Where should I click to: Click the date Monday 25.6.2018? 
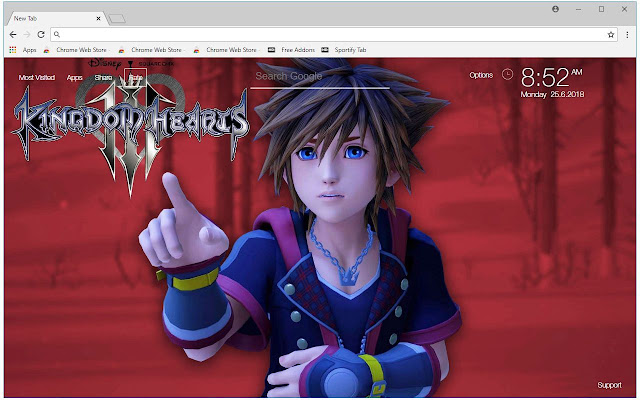click(552, 94)
